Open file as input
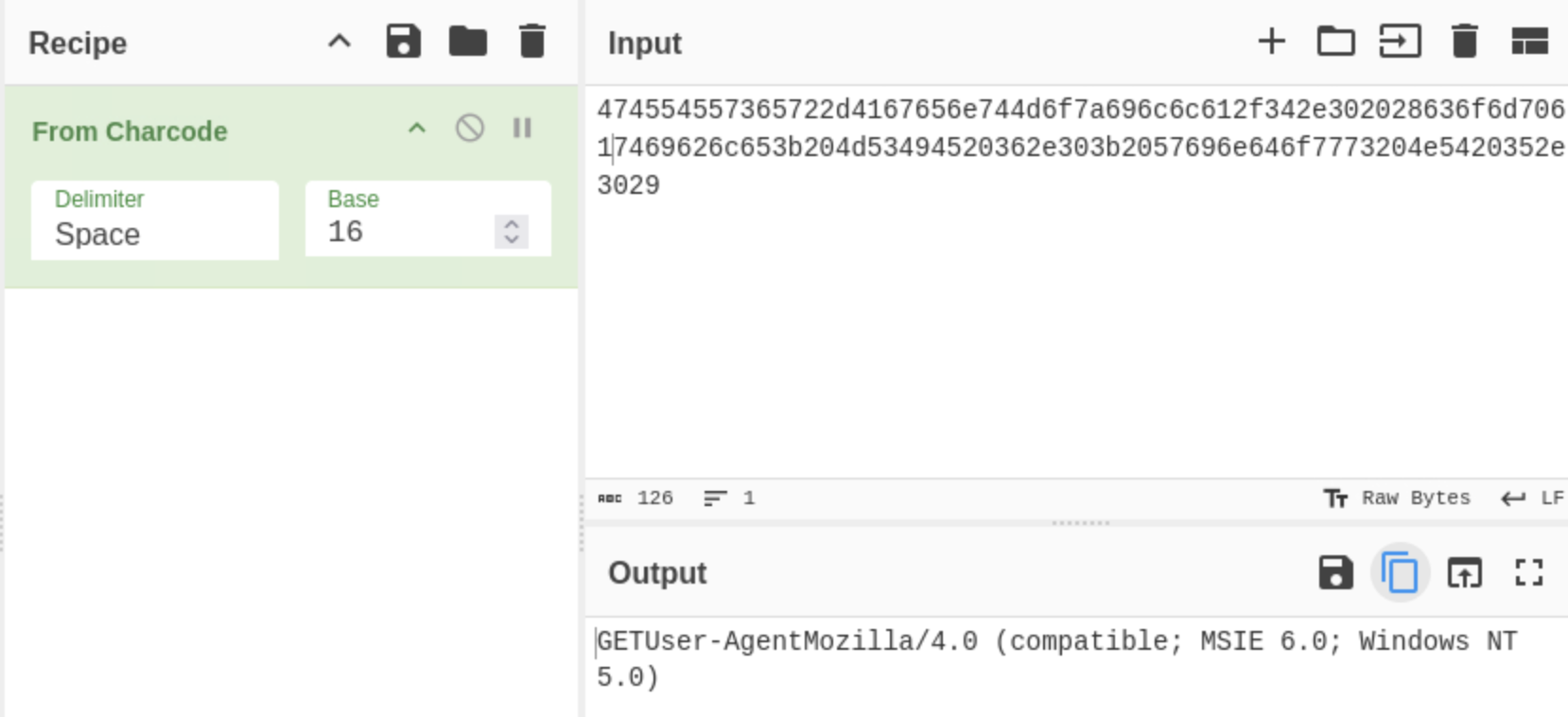The height and width of the screenshot is (717, 1568). tap(1400, 42)
